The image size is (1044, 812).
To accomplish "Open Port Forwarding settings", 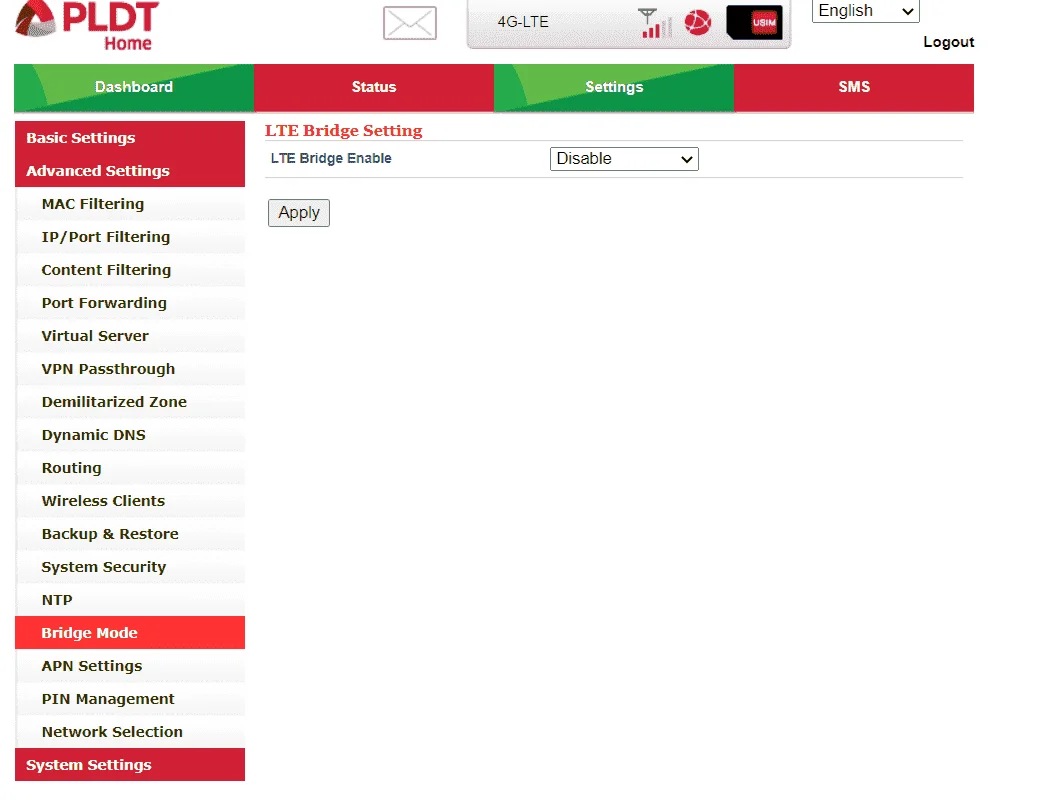I will (x=130, y=303).
